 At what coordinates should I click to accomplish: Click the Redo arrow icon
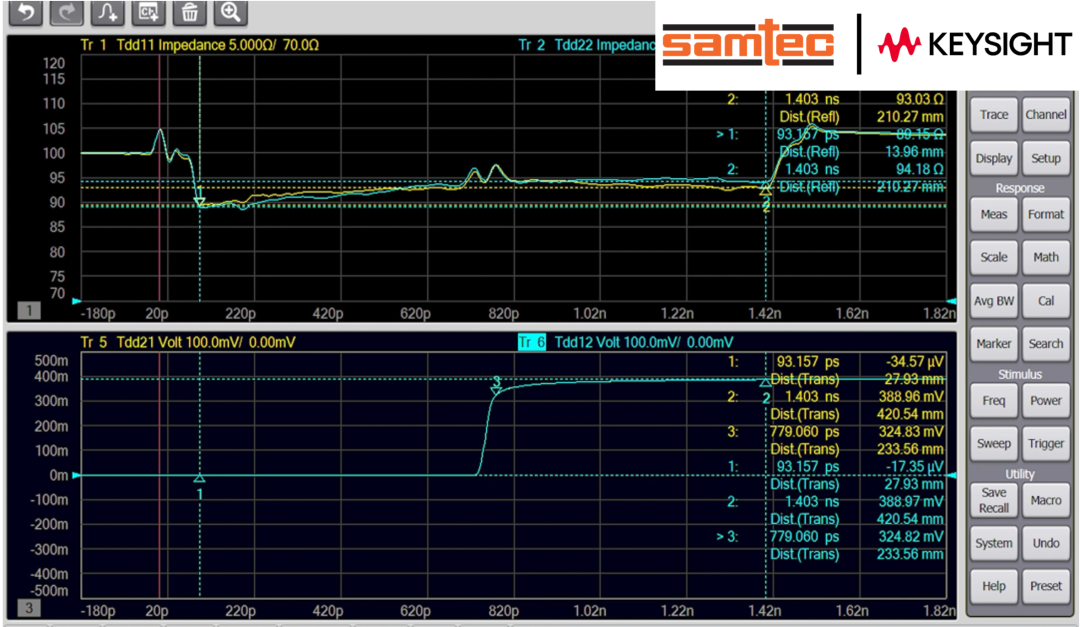point(66,12)
